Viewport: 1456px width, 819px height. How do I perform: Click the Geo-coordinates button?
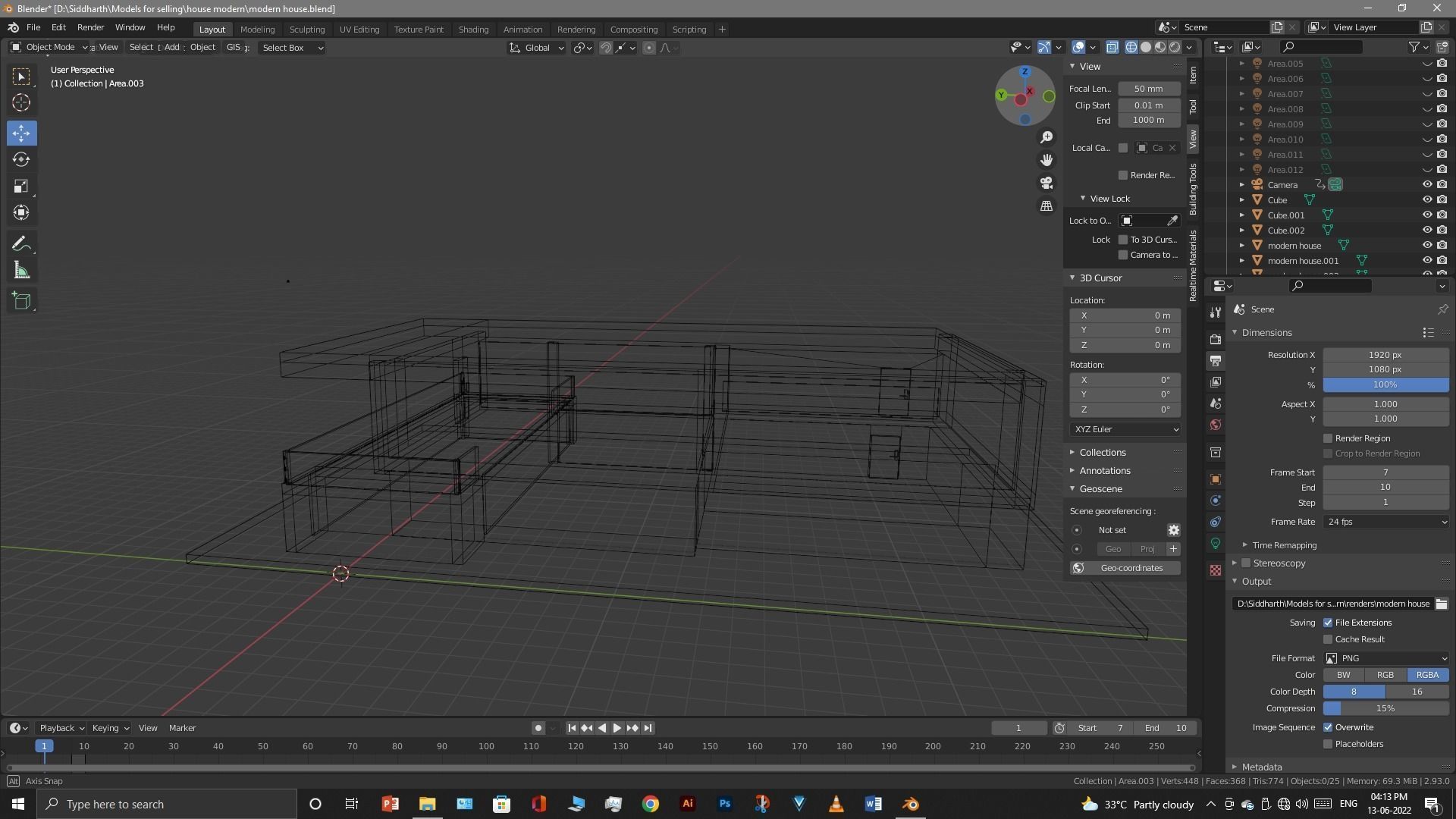point(1125,568)
